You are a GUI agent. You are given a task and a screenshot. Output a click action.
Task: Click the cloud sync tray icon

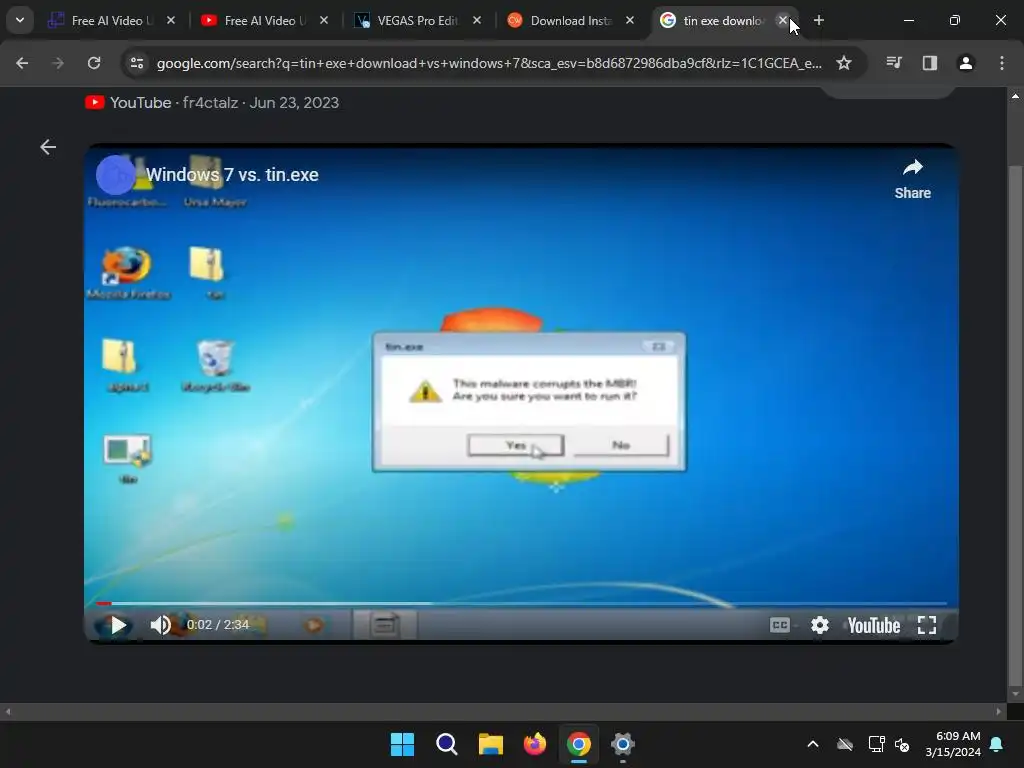tap(845, 744)
